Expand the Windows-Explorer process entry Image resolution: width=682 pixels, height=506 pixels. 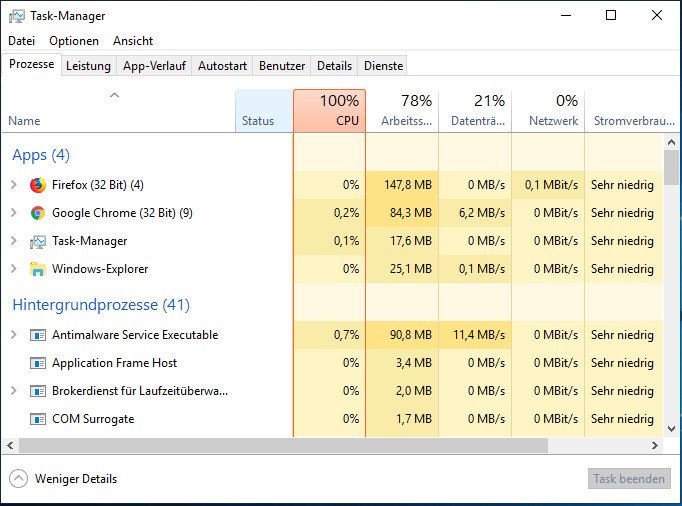pos(13,269)
